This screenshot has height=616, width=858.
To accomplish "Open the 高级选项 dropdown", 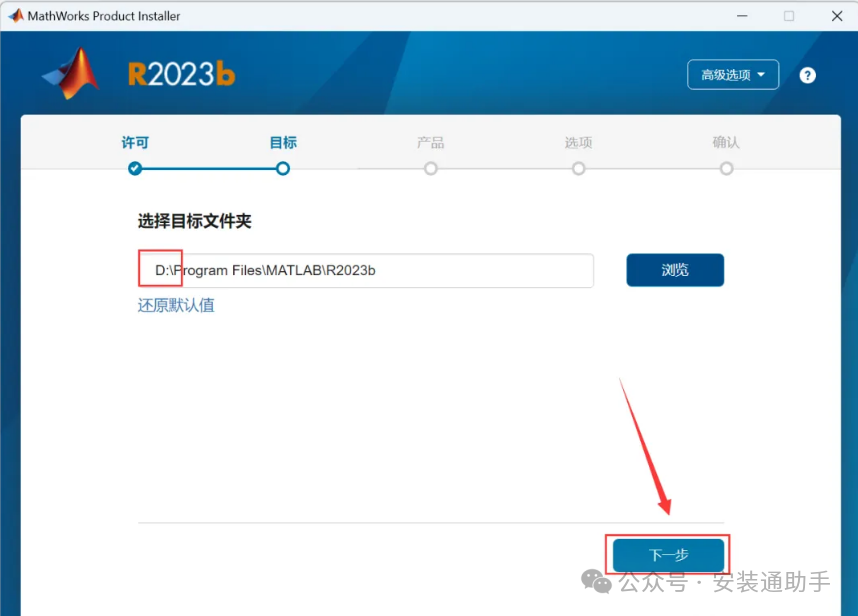I will coord(733,74).
